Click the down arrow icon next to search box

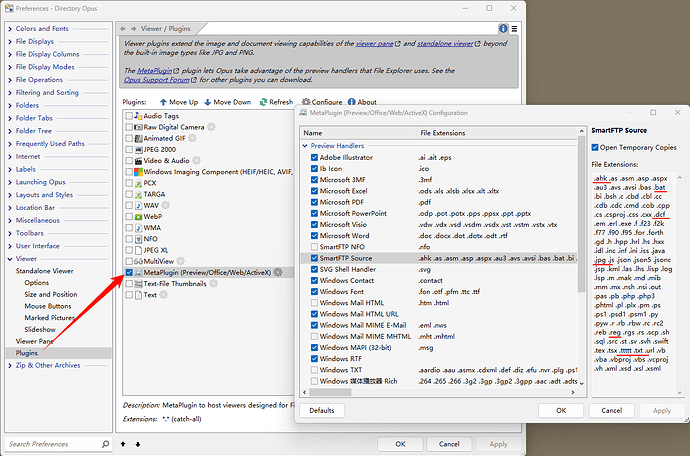tap(138, 444)
